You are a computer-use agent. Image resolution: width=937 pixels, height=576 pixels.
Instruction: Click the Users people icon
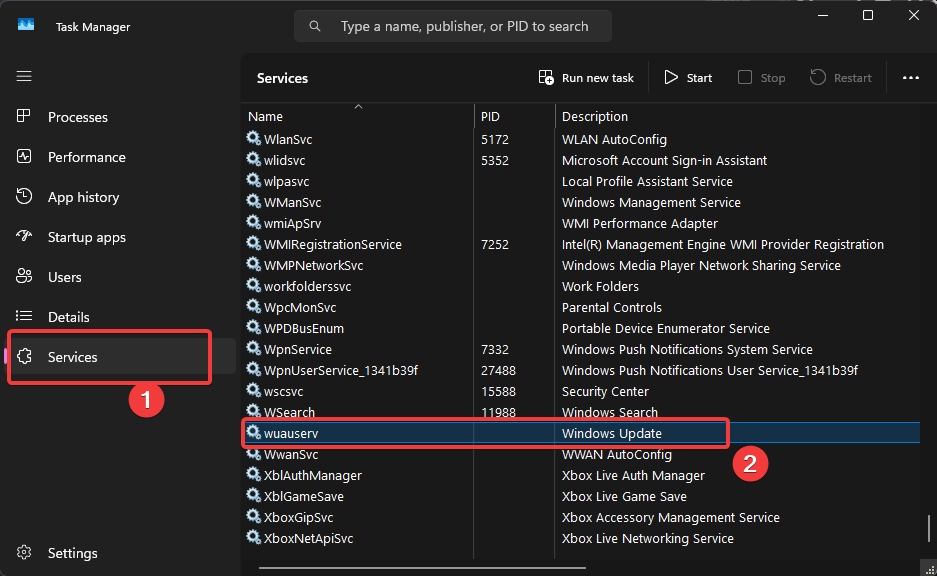click(24, 276)
